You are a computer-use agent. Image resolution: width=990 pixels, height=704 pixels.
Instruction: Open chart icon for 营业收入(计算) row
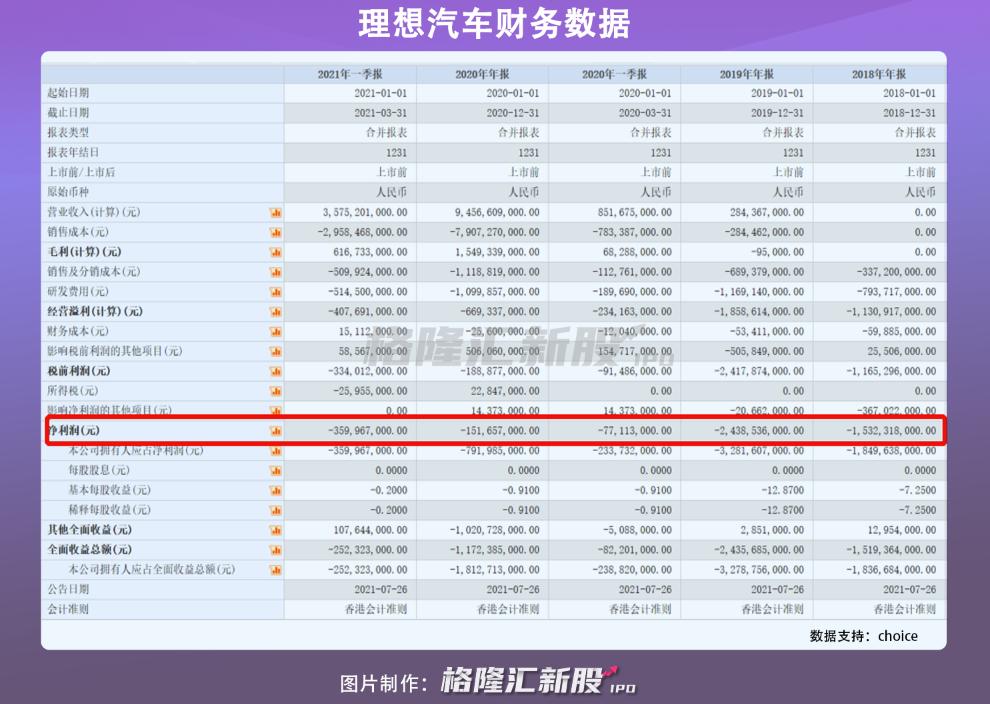pos(275,213)
